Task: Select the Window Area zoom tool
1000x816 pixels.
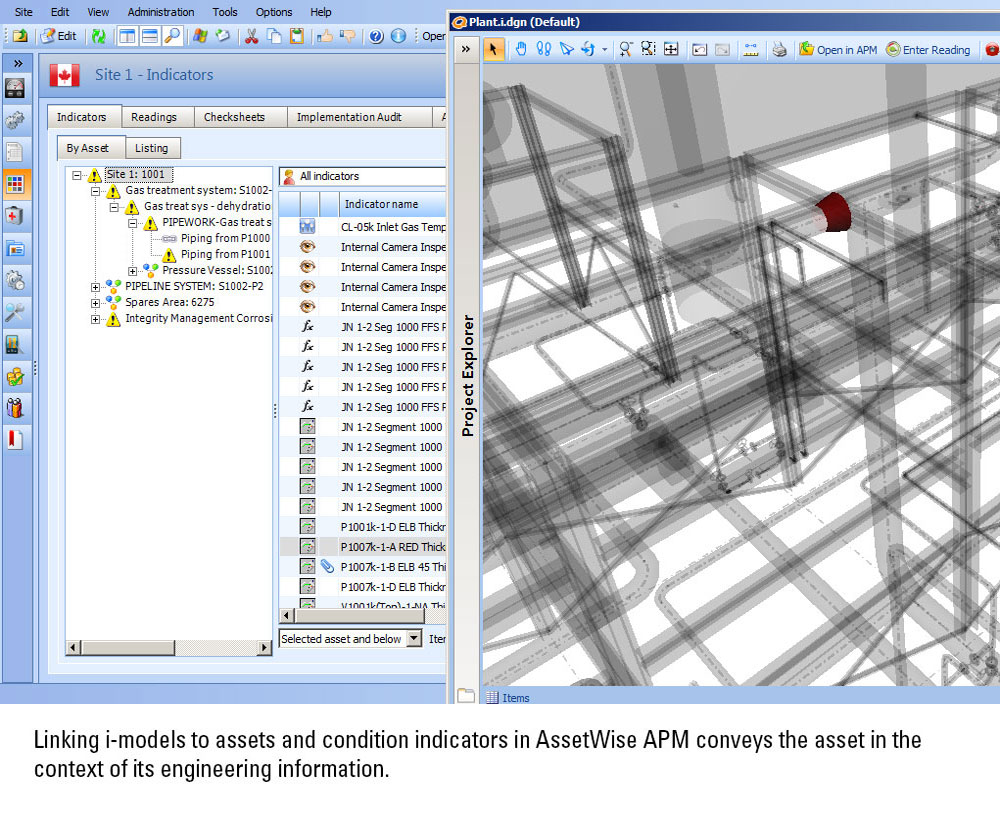Action: click(x=649, y=49)
